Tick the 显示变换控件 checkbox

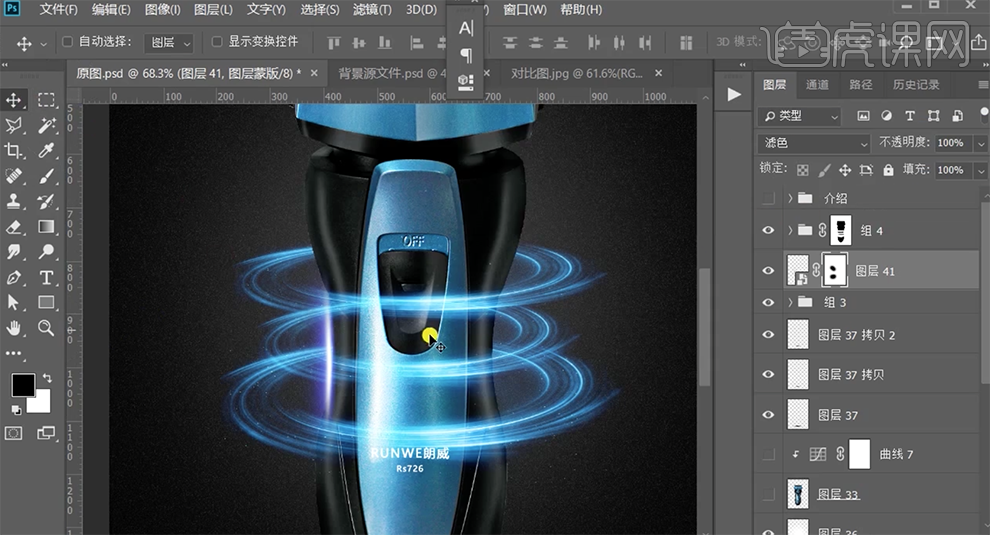(x=217, y=42)
